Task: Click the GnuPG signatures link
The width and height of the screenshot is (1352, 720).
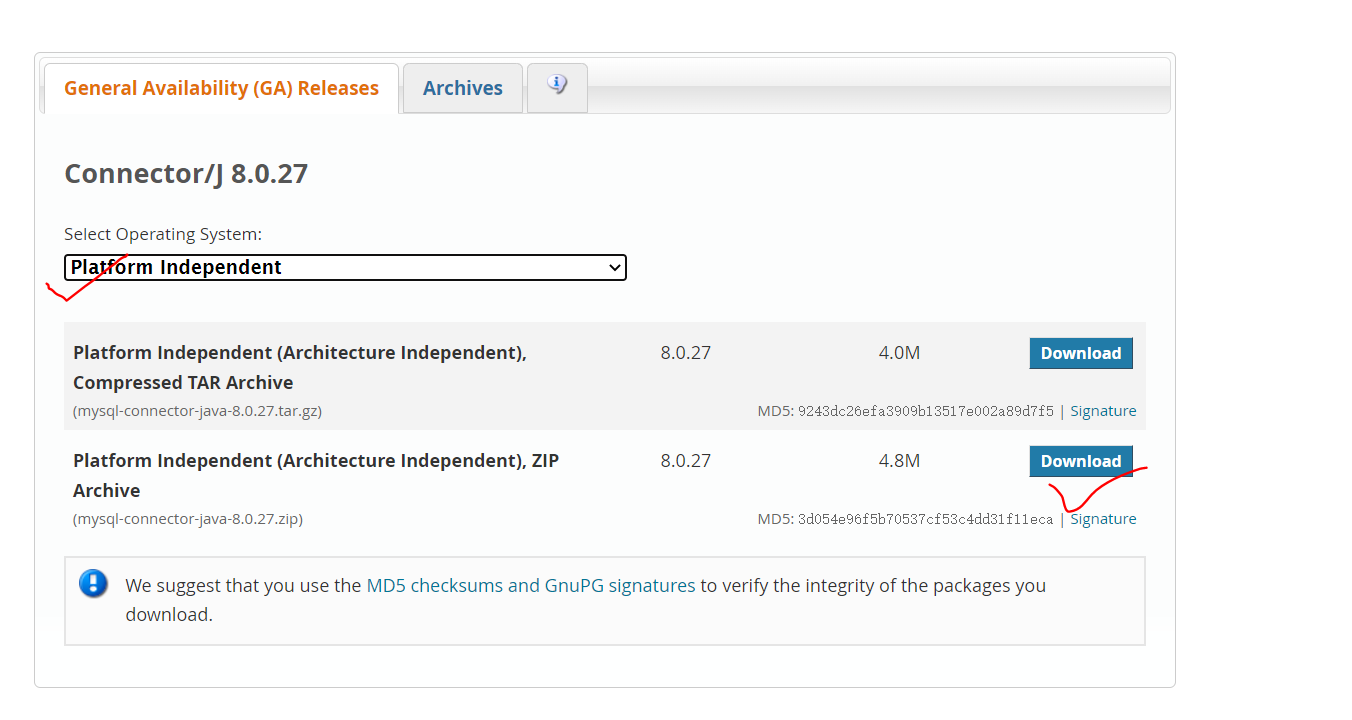Action: tap(621, 585)
